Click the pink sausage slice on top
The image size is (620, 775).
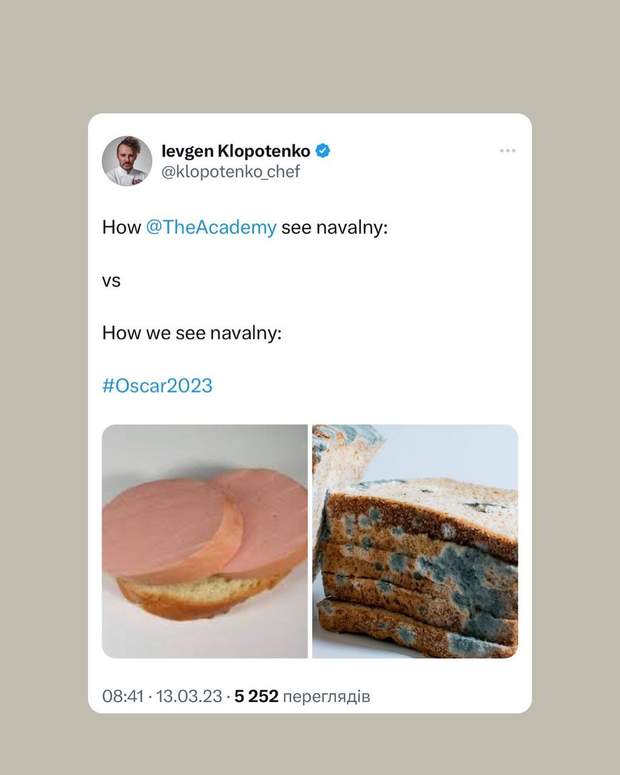170,525
